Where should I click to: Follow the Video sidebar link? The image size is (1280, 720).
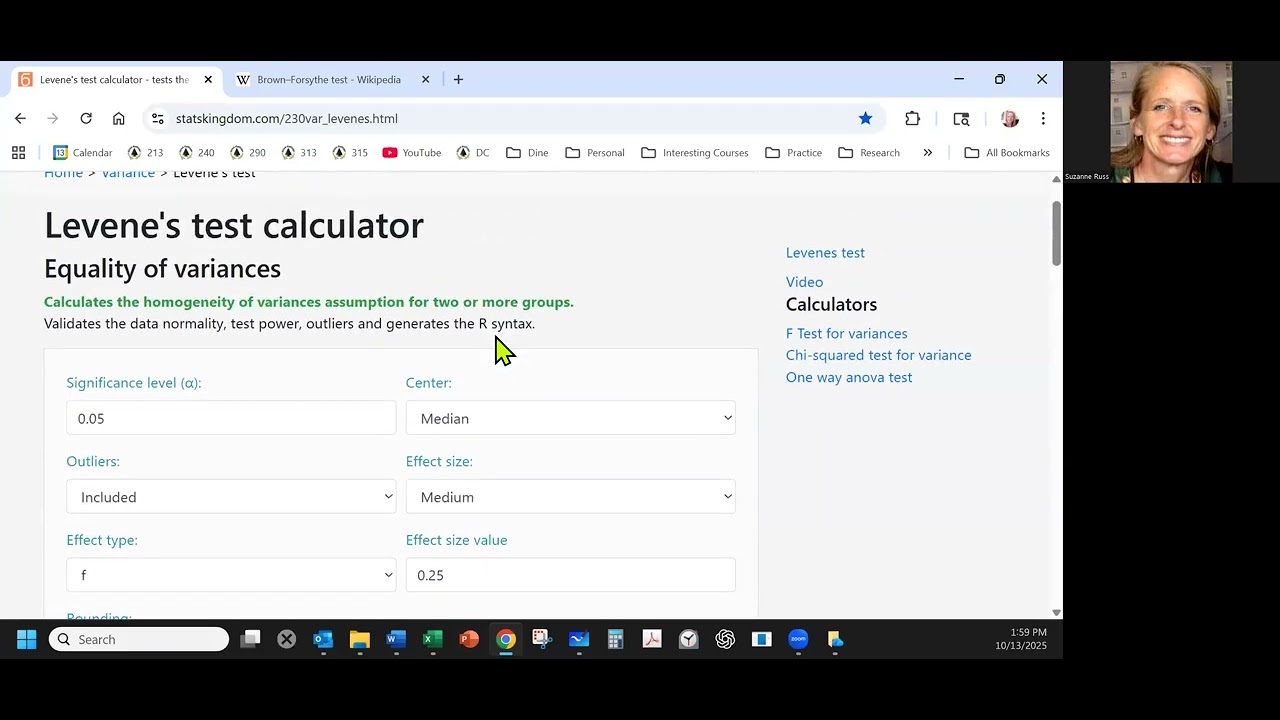click(804, 282)
